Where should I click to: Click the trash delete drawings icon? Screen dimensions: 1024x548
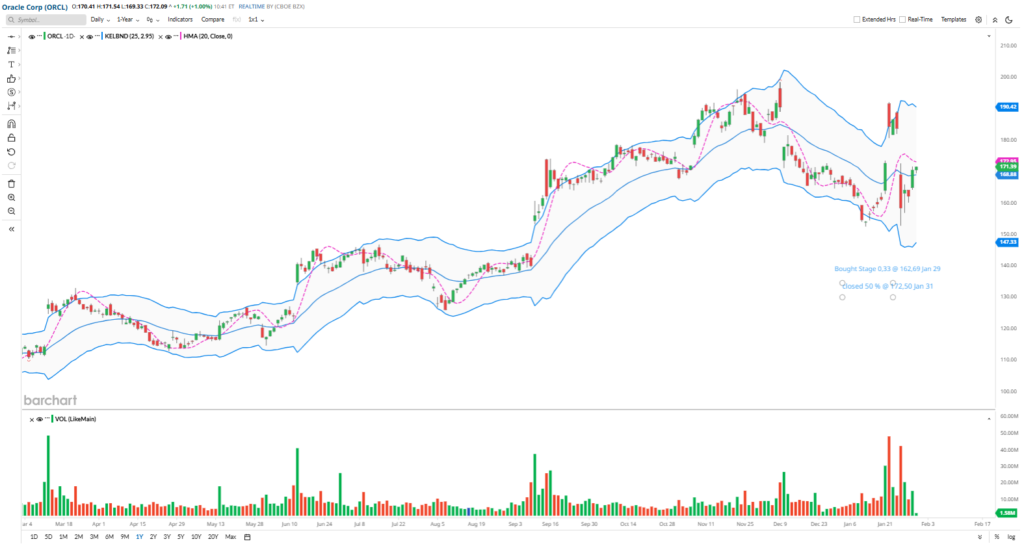pos(11,184)
